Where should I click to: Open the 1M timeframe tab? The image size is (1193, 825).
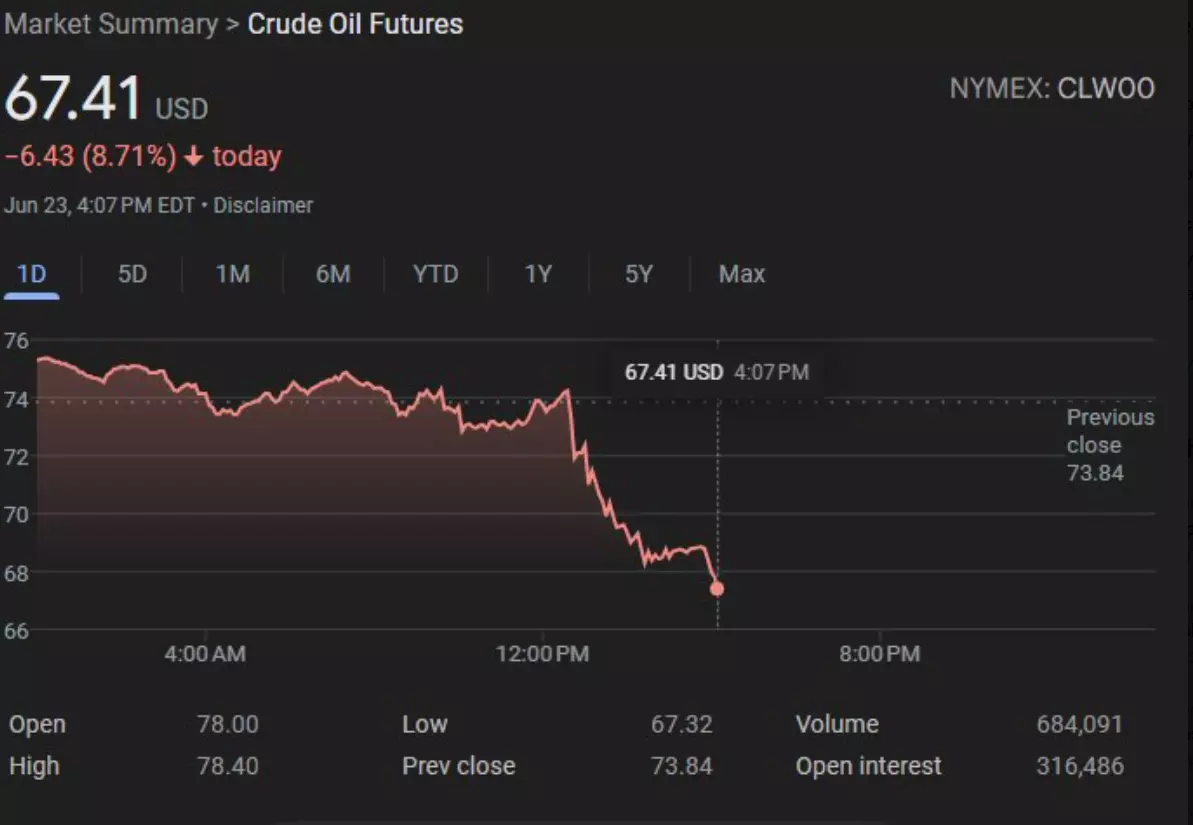point(231,273)
